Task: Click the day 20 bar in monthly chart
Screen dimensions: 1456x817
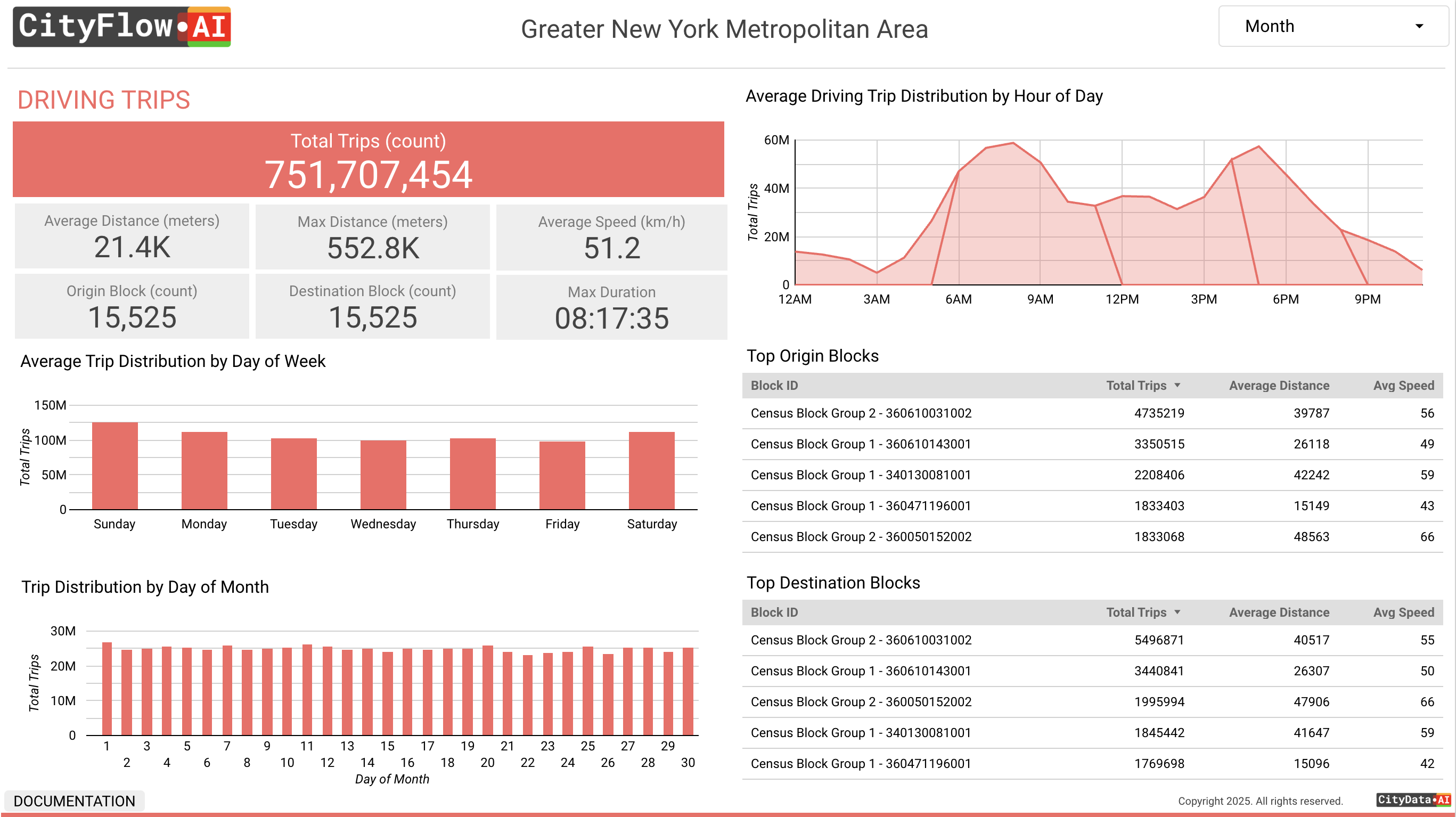Action: 488,690
